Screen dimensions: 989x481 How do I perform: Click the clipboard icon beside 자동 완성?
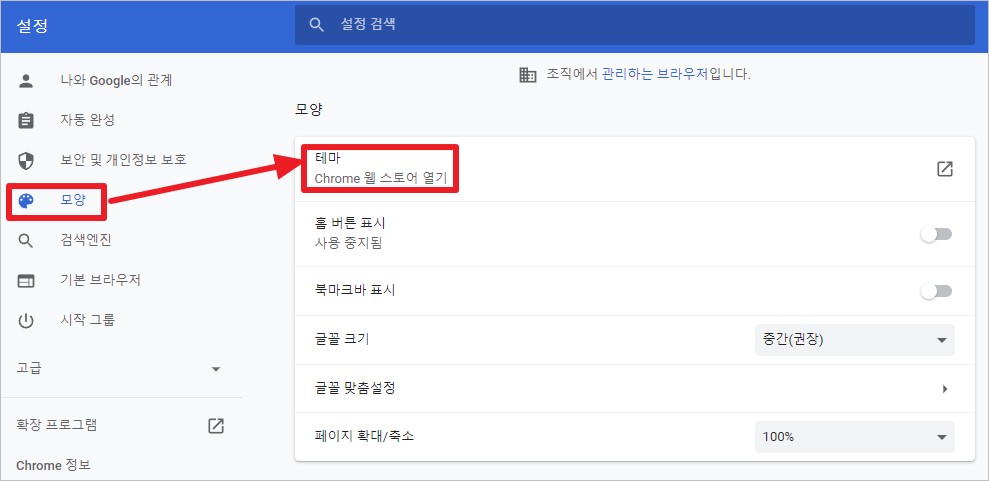tap(26, 120)
